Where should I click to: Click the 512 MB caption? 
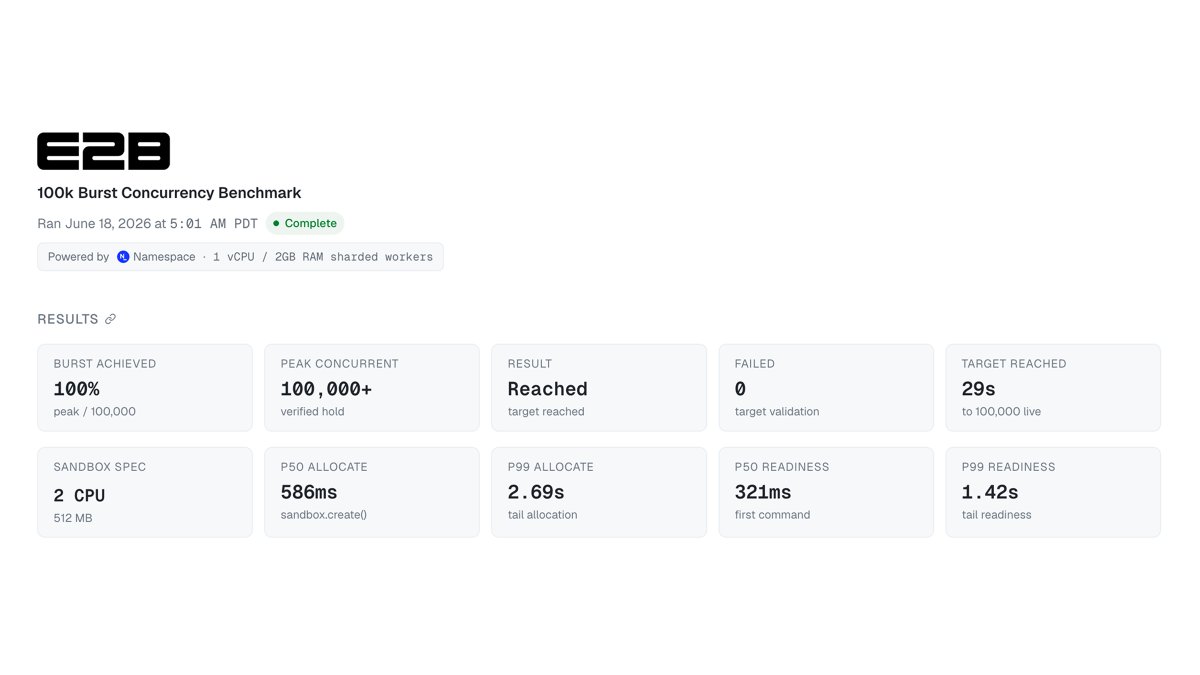click(73, 518)
